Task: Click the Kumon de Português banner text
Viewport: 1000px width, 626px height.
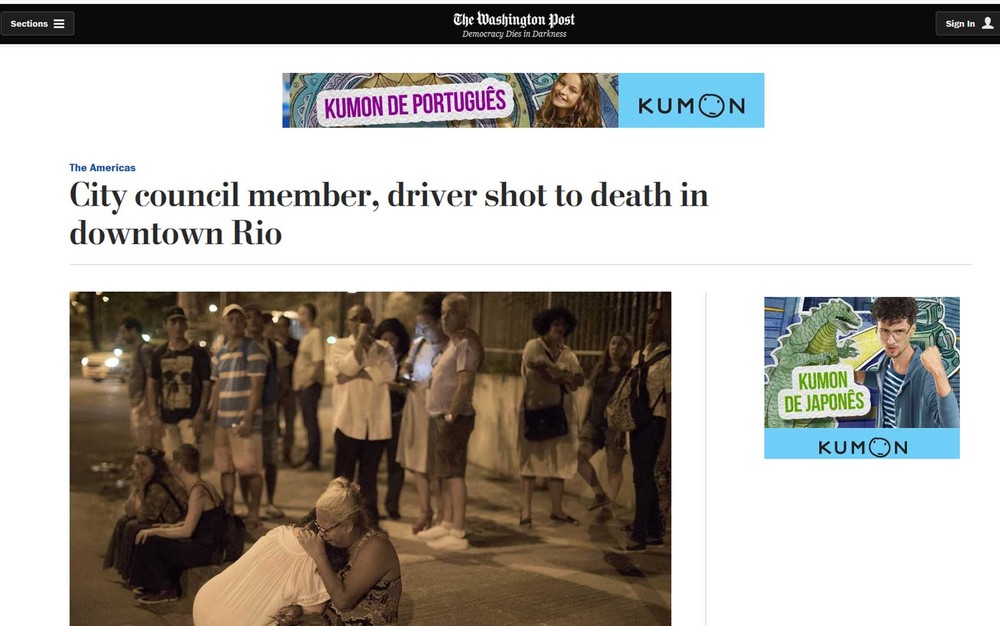Action: [415, 104]
